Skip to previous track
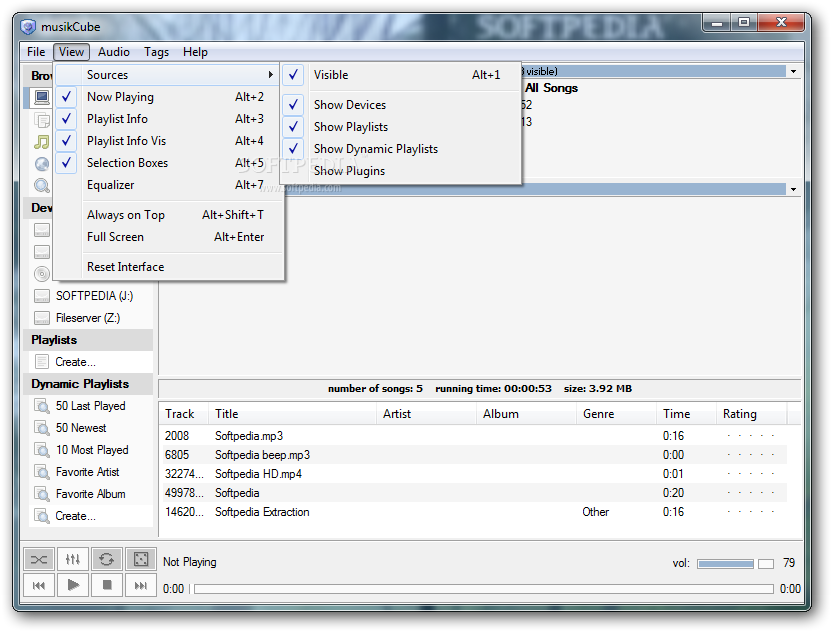This screenshot has height=632, width=832. tap(39, 585)
